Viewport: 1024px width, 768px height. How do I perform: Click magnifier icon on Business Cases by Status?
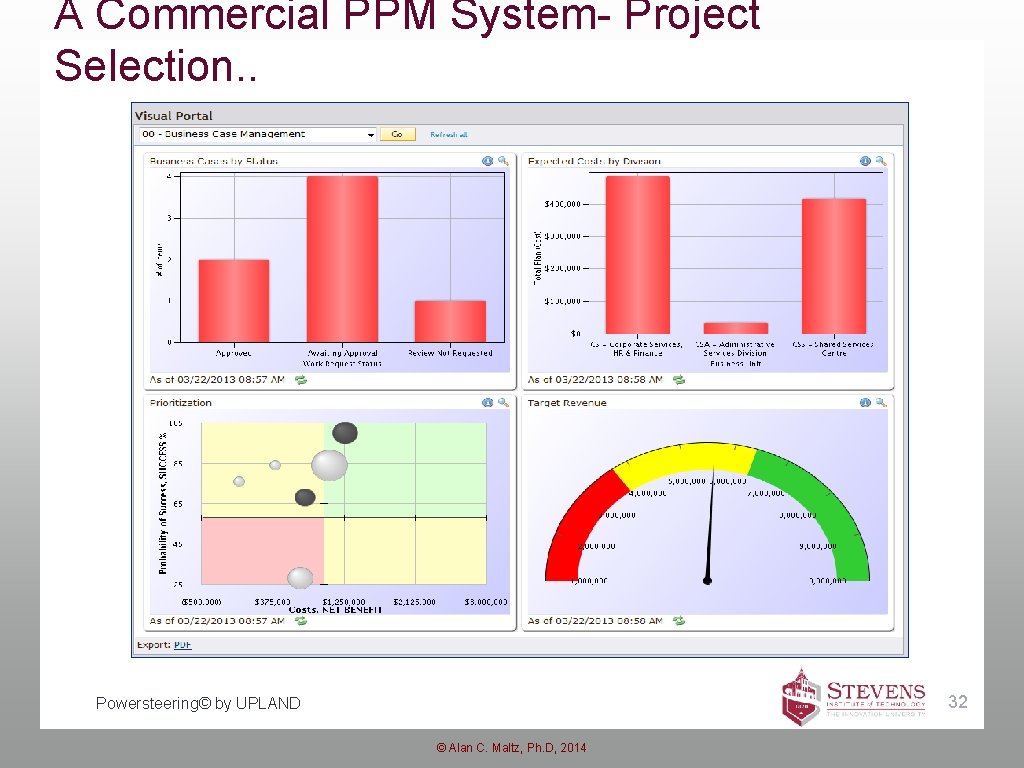pos(503,161)
